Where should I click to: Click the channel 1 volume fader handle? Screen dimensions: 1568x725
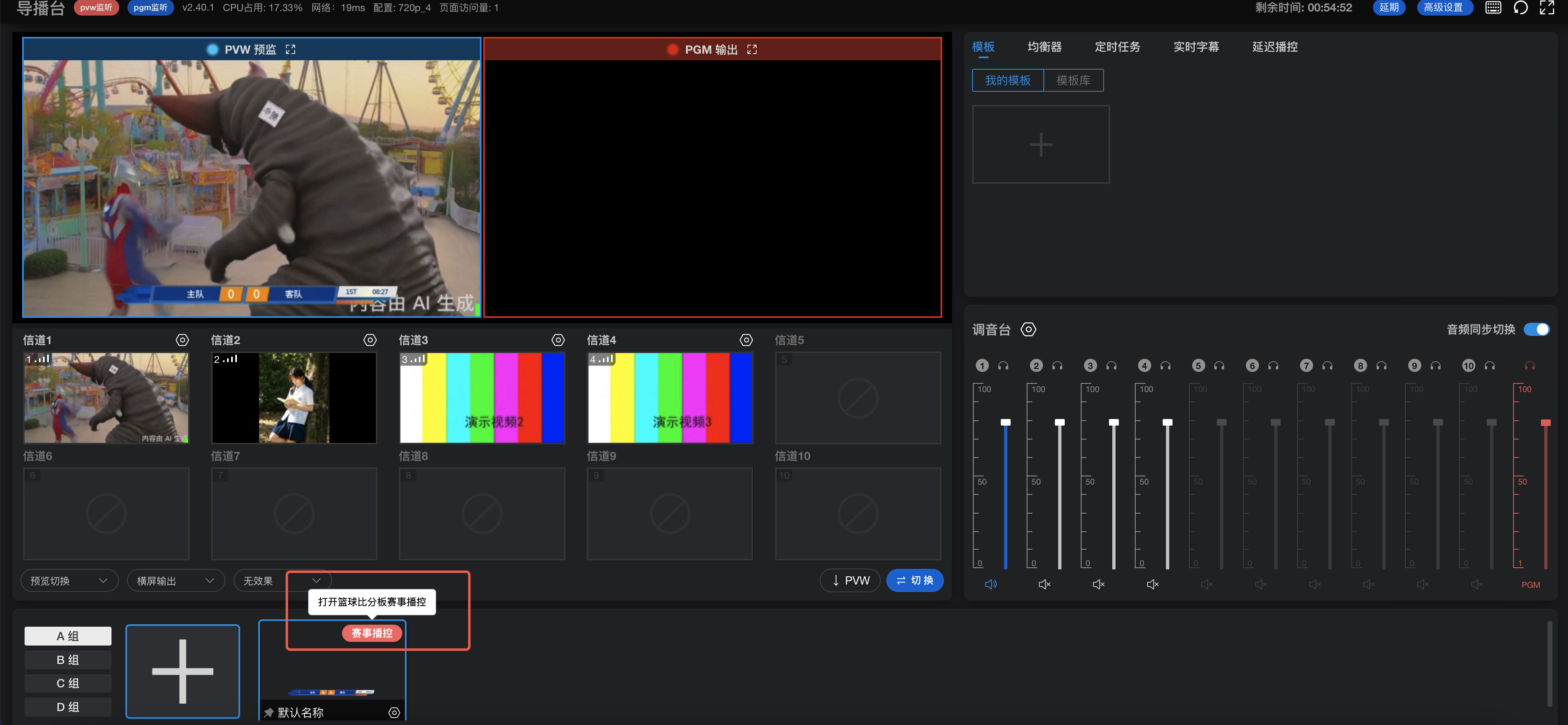(1006, 422)
